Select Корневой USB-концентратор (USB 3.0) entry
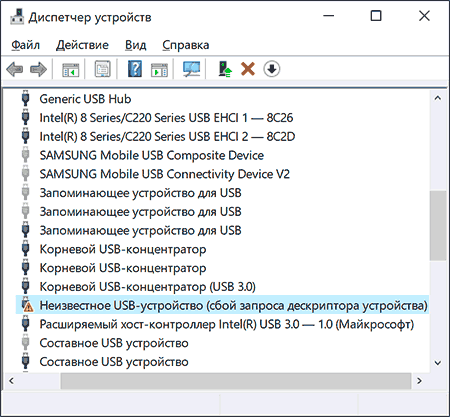 coord(147,287)
